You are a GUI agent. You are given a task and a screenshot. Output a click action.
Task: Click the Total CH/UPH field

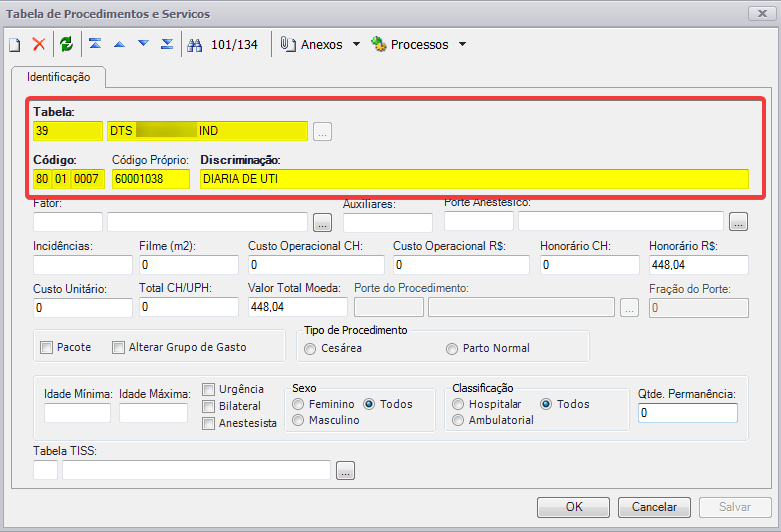click(189, 307)
